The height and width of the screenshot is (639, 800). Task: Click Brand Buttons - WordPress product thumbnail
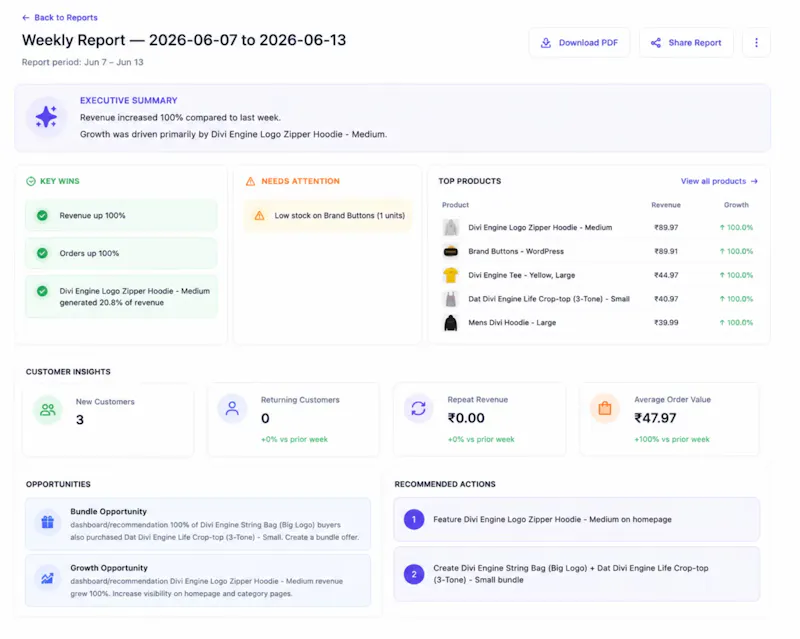tap(451, 251)
